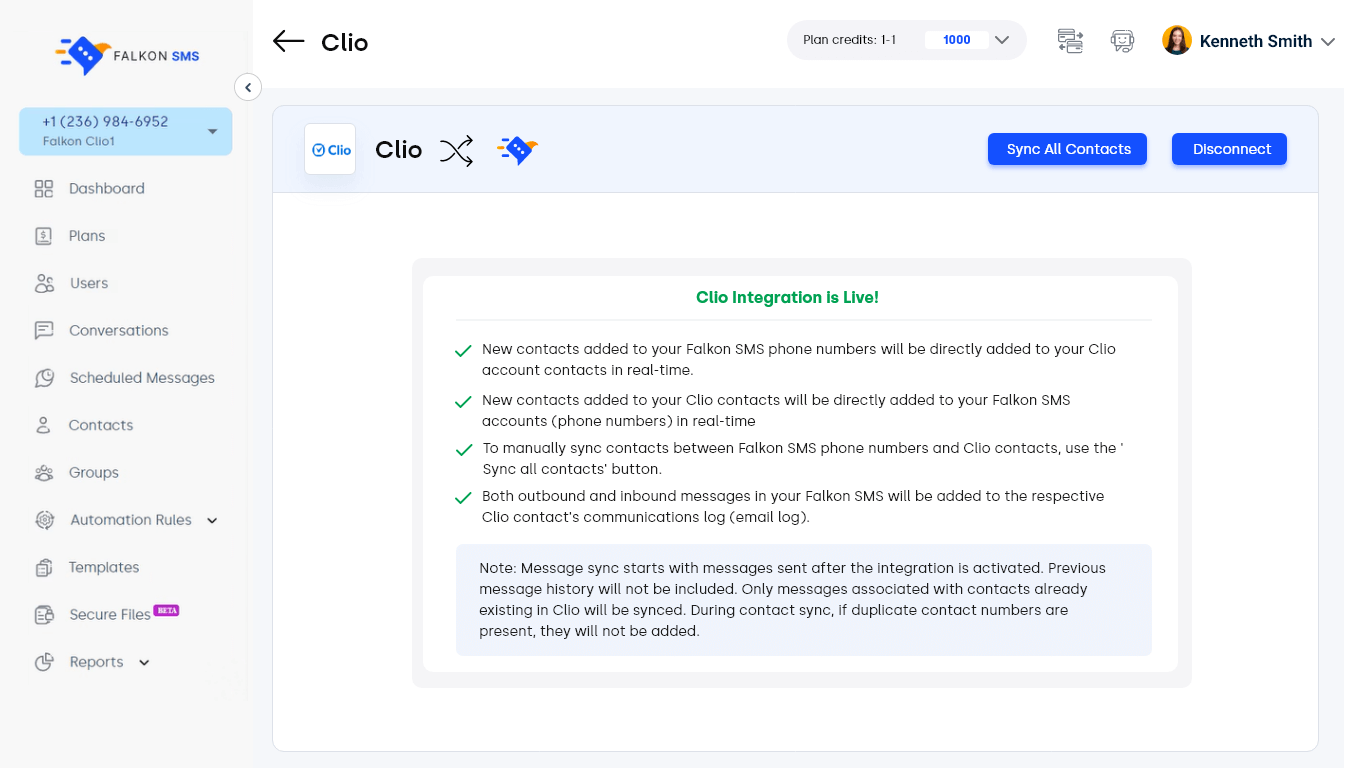Open the phone number selector dropdown
Viewport: 1366px width, 768px height.
coord(126,131)
